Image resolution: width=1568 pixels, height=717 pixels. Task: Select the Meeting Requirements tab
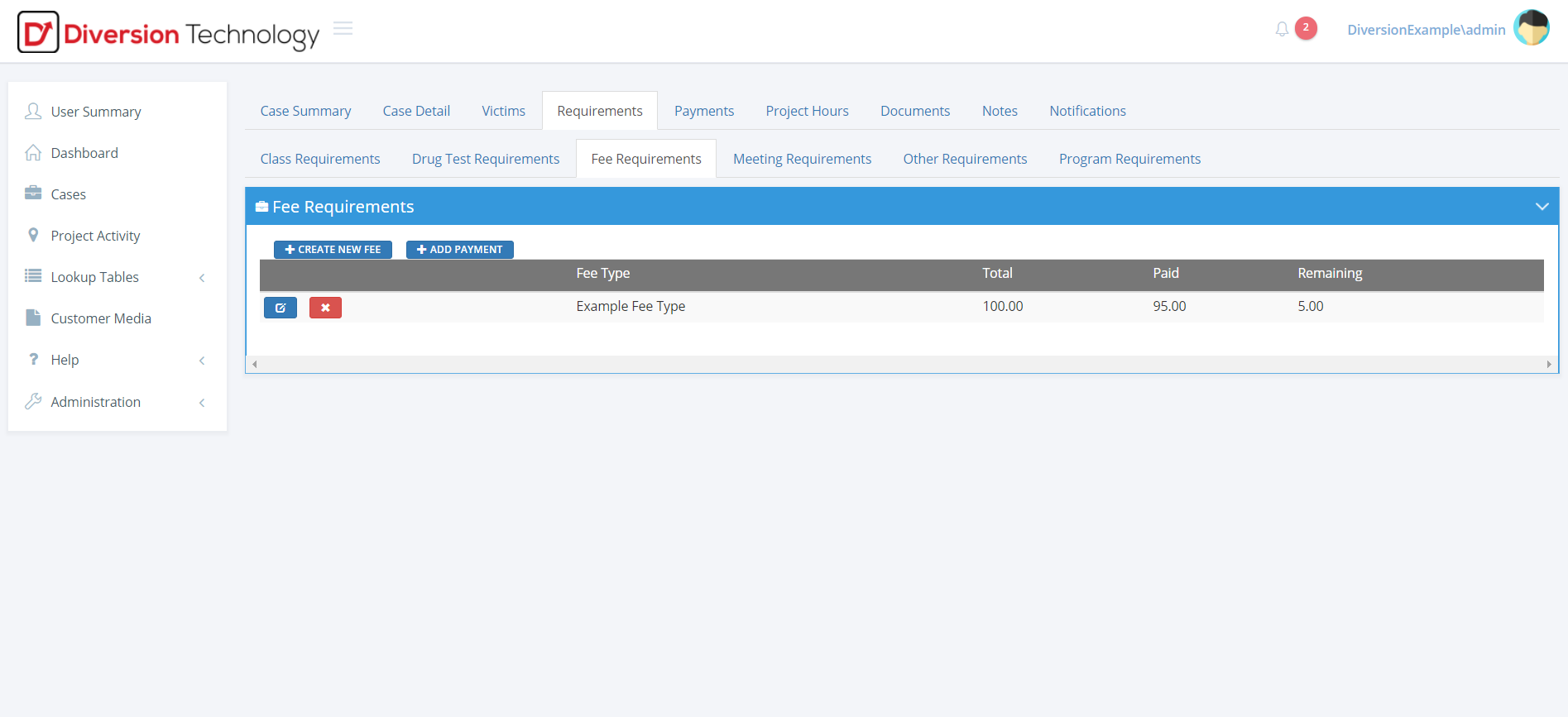coord(802,159)
